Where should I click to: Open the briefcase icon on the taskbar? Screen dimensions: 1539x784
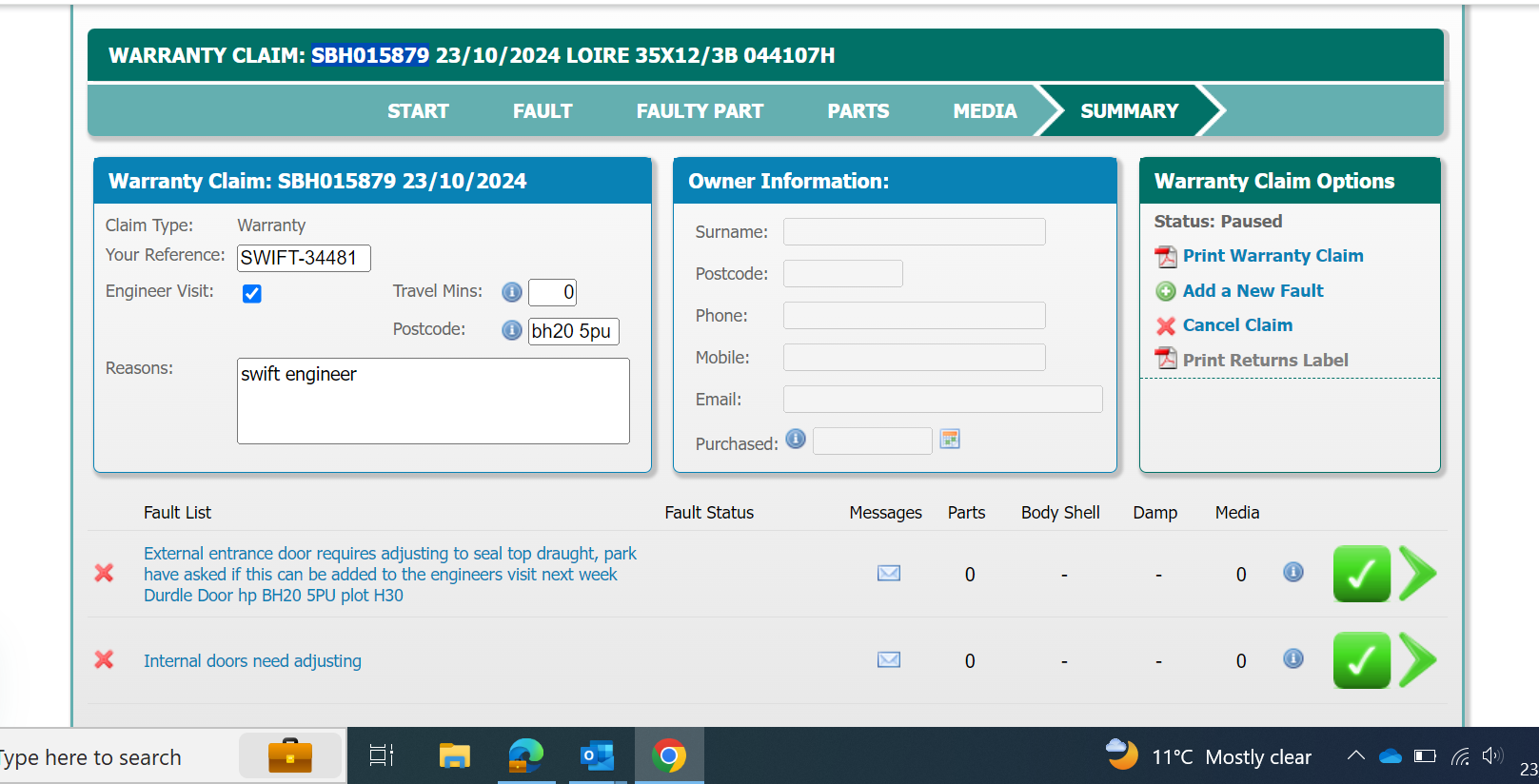(290, 756)
